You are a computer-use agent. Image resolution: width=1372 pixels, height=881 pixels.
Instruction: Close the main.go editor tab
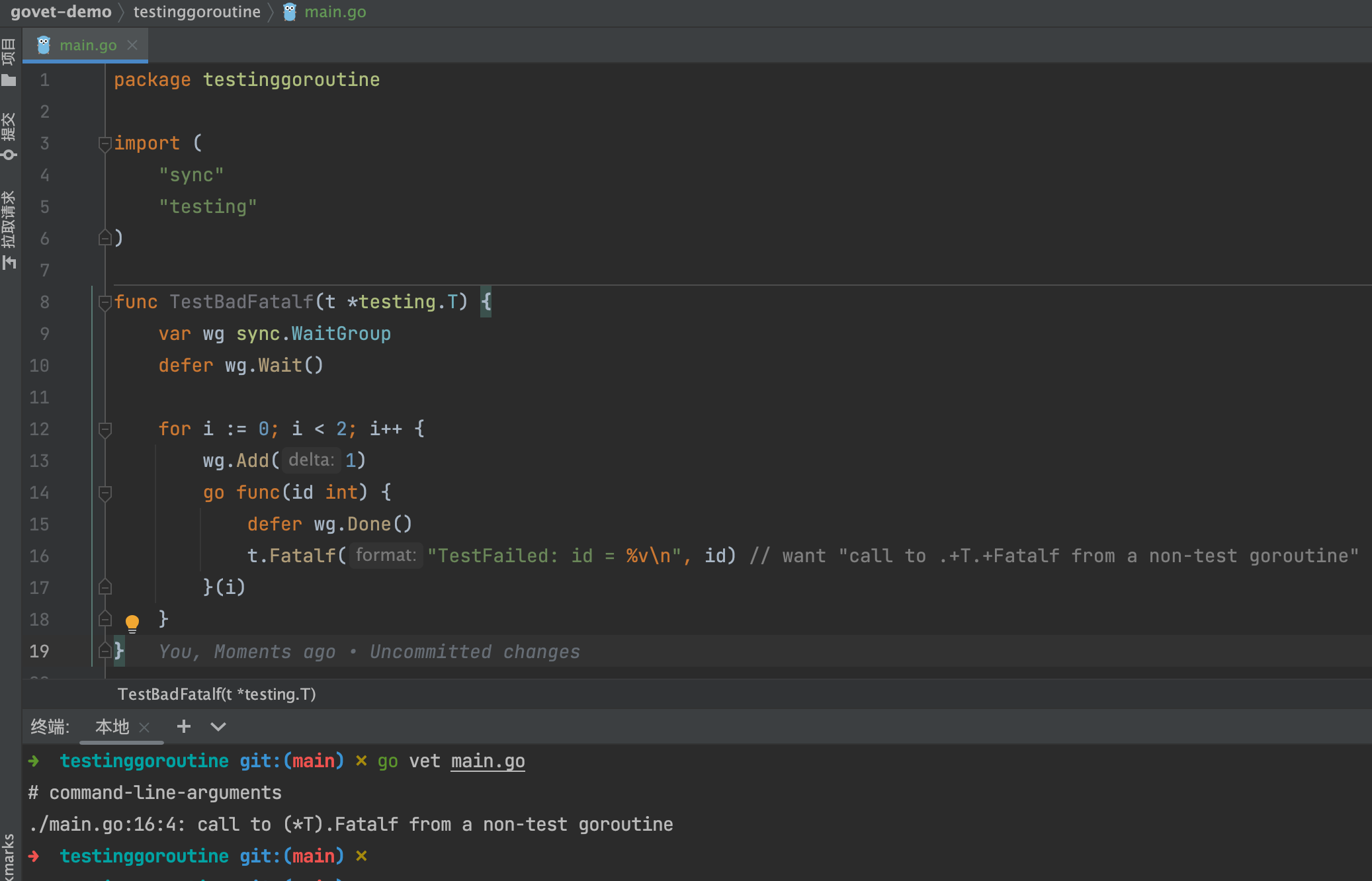[132, 45]
